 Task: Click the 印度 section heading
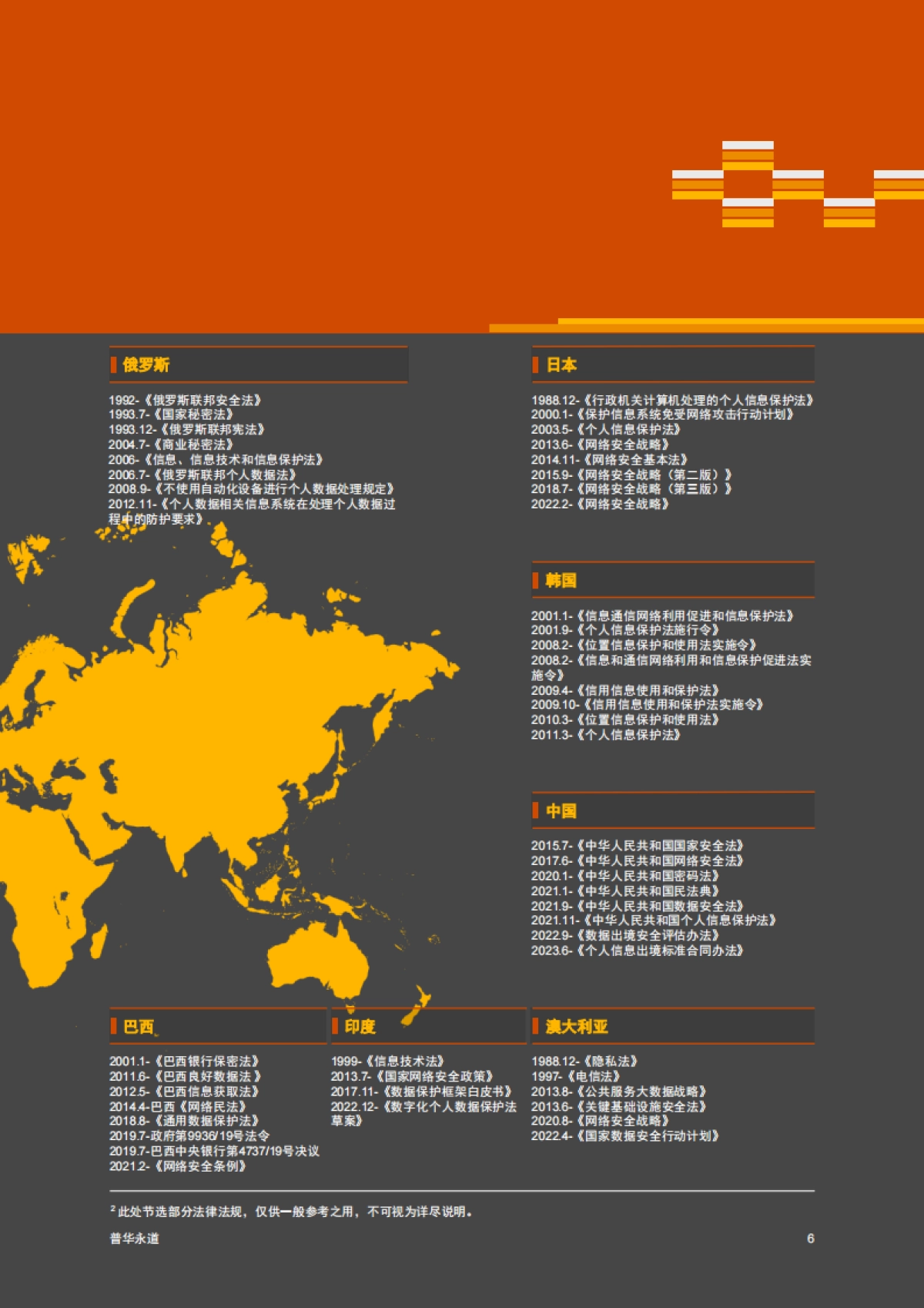click(x=360, y=1027)
